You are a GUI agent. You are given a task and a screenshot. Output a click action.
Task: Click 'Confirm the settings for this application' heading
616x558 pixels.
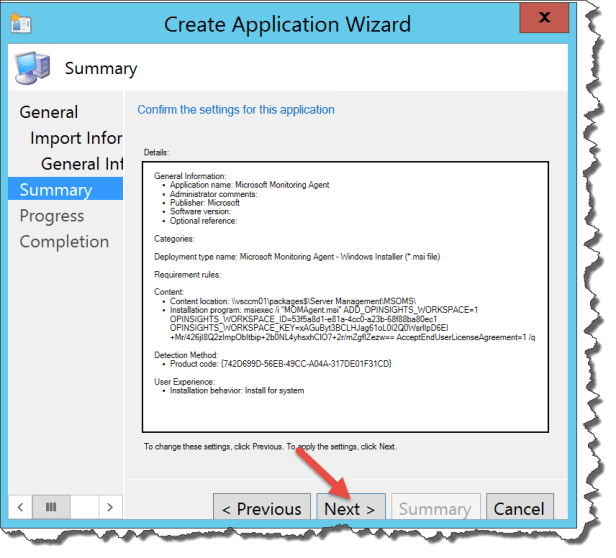[236, 110]
